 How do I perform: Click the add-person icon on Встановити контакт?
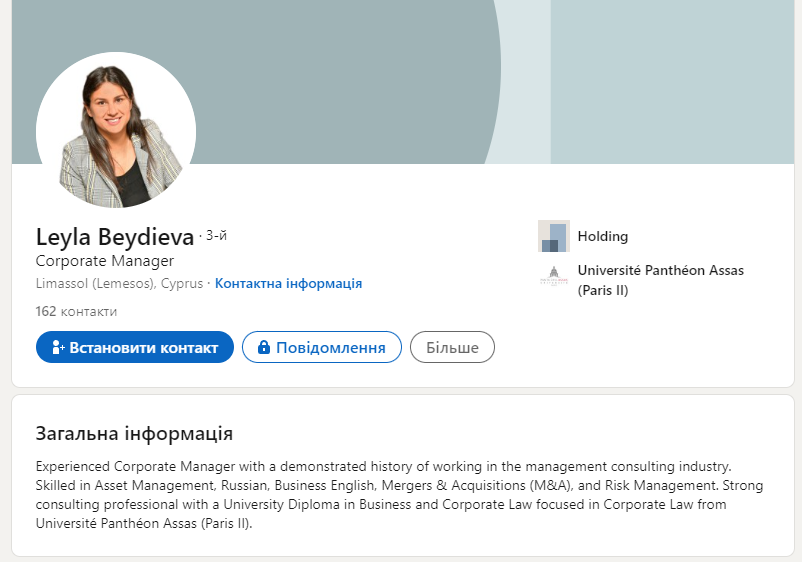coord(58,347)
